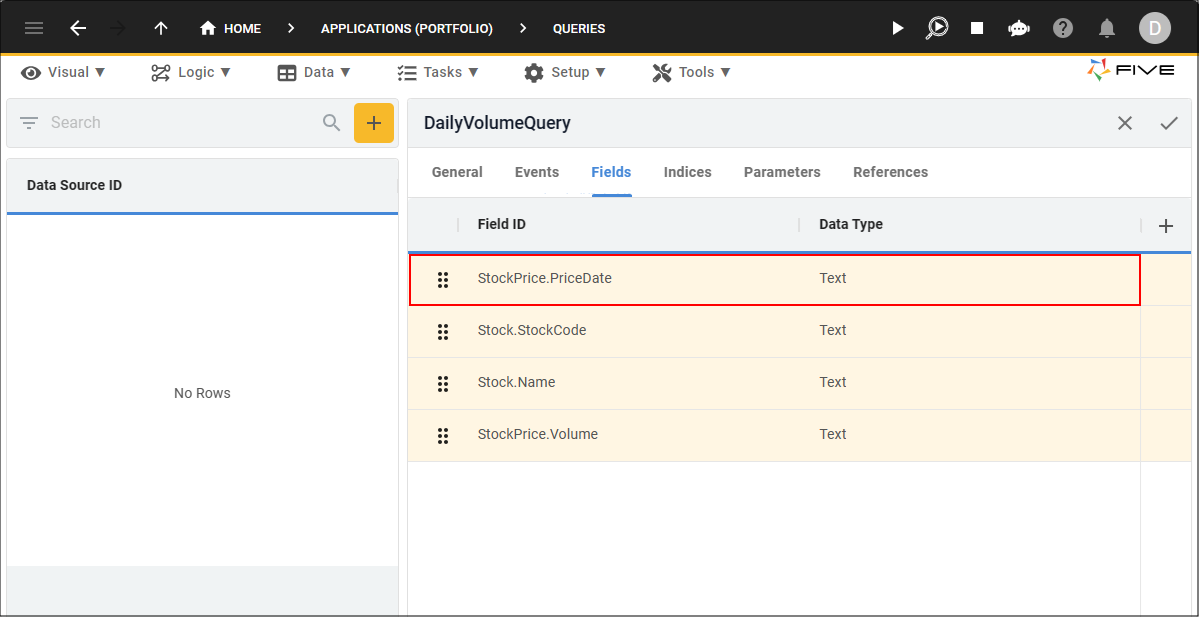
Task: Click Text data type of StockPrice.PriceDate
Action: 833,278
